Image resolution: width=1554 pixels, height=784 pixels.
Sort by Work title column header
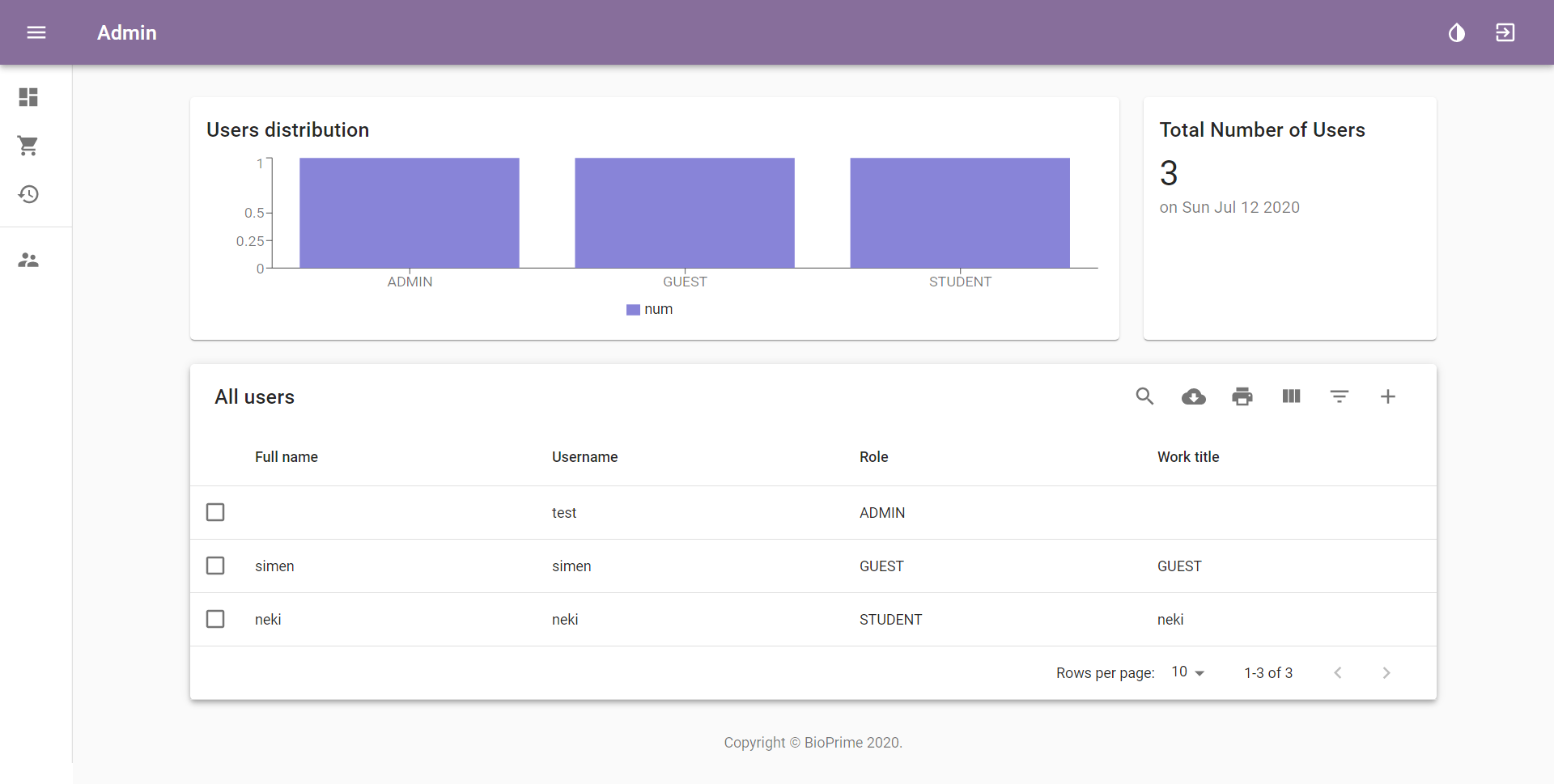1188,457
